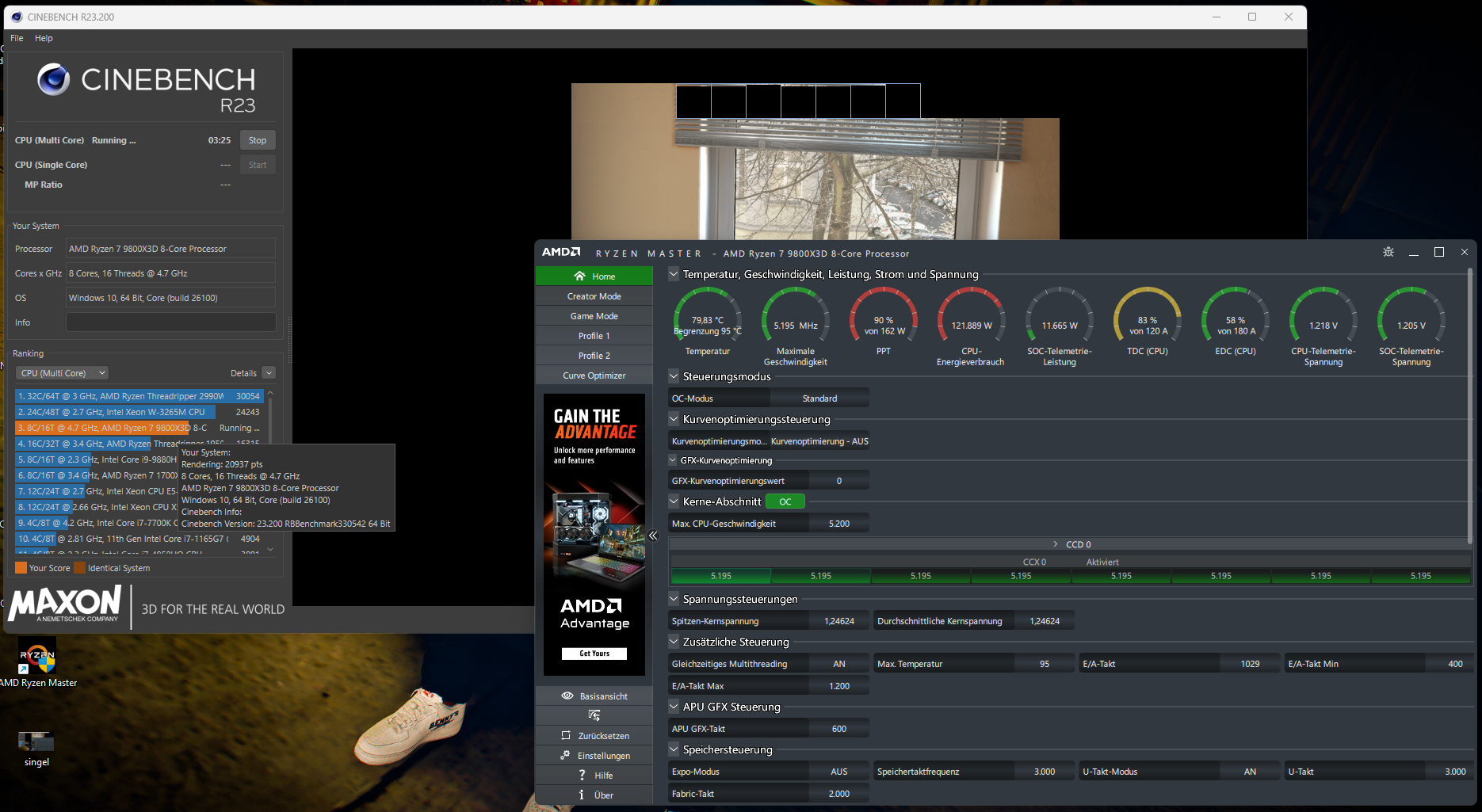Viewport: 1482px width, 812px height.
Task: Click the Get Yours button in the AMD ad
Action: (594, 654)
